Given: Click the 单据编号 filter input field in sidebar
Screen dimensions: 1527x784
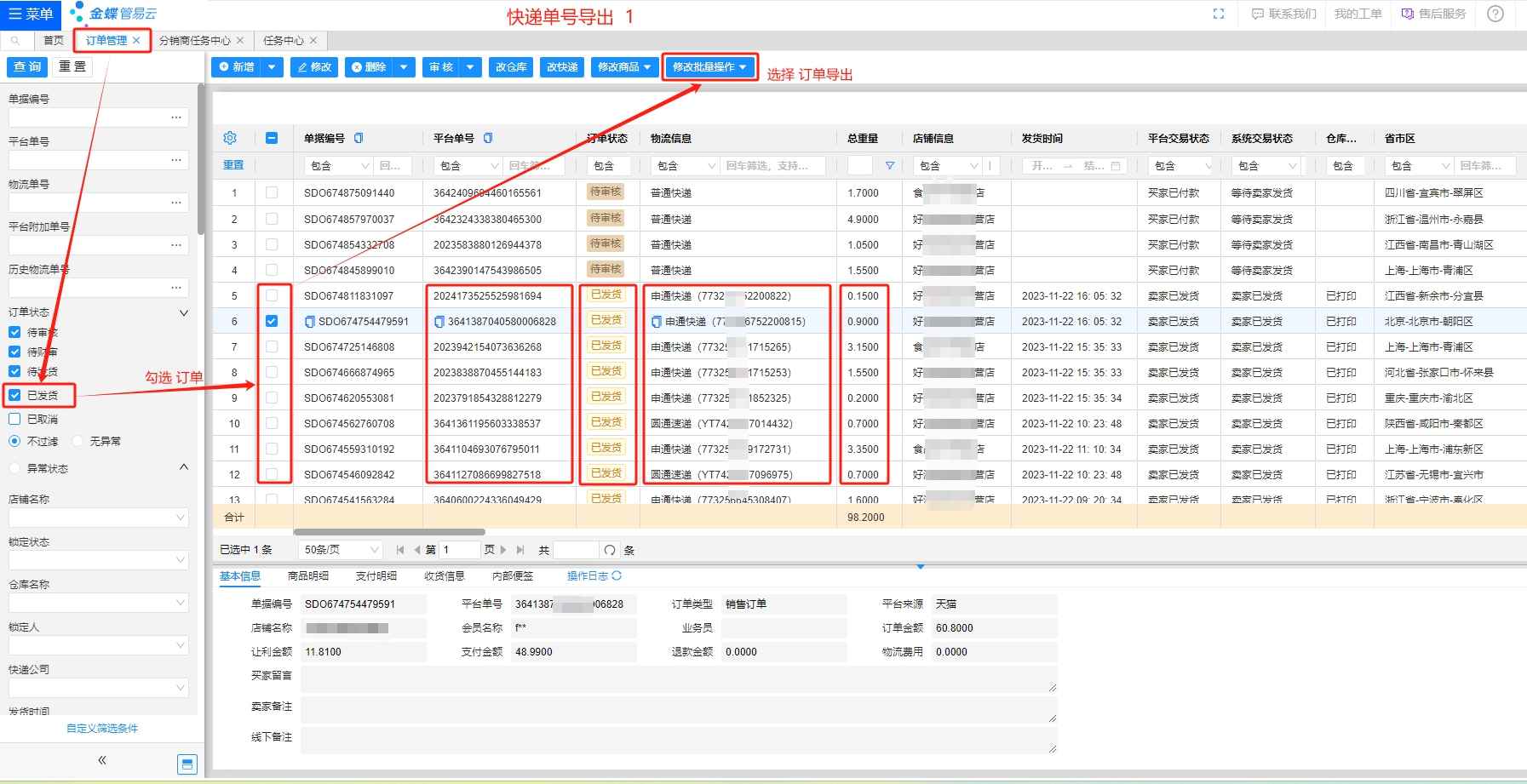Looking at the screenshot, I should click(88, 117).
